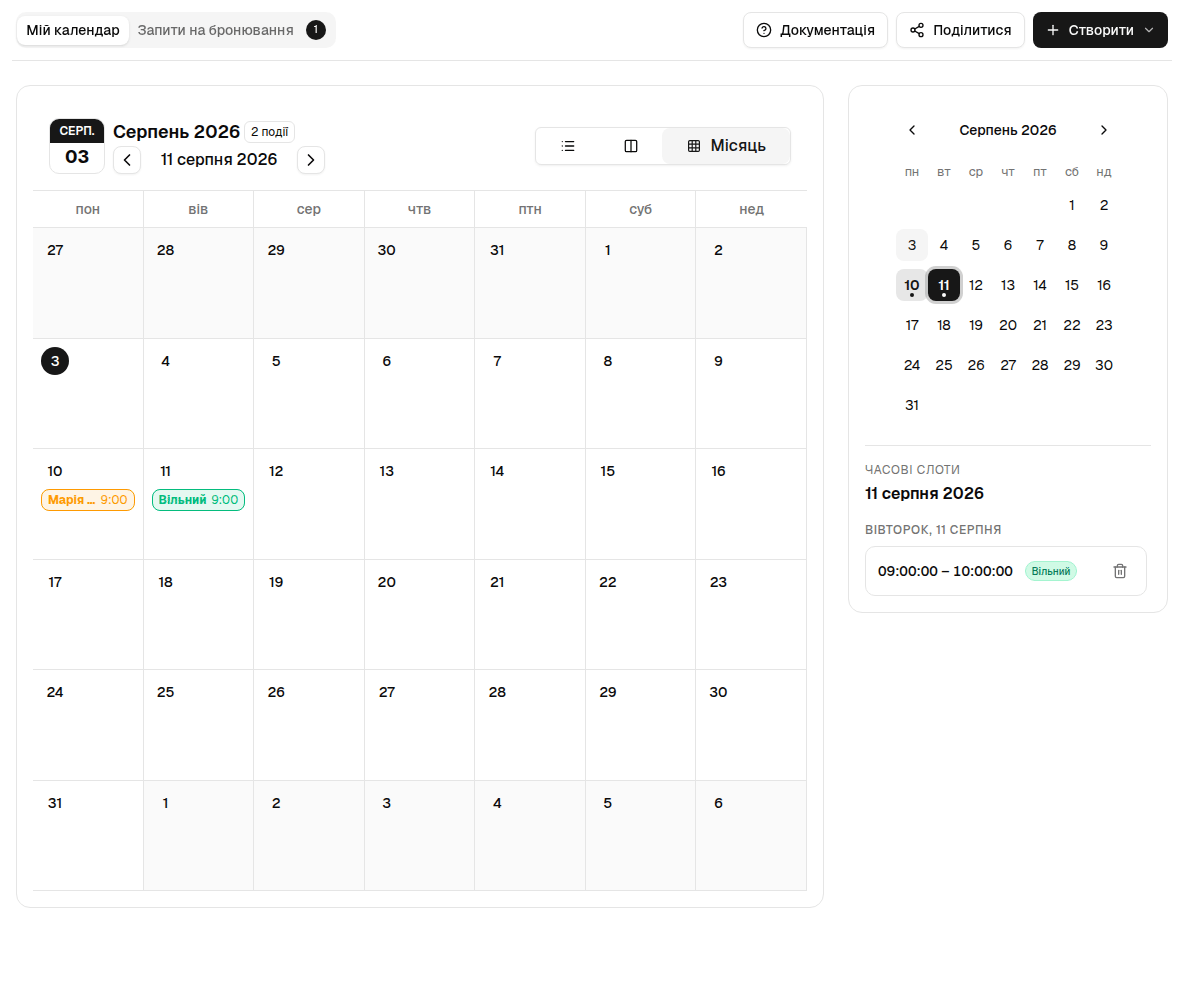Screen dimensions: 1184x1000
Task: Open the Створити dropdown
Action: click(1100, 30)
